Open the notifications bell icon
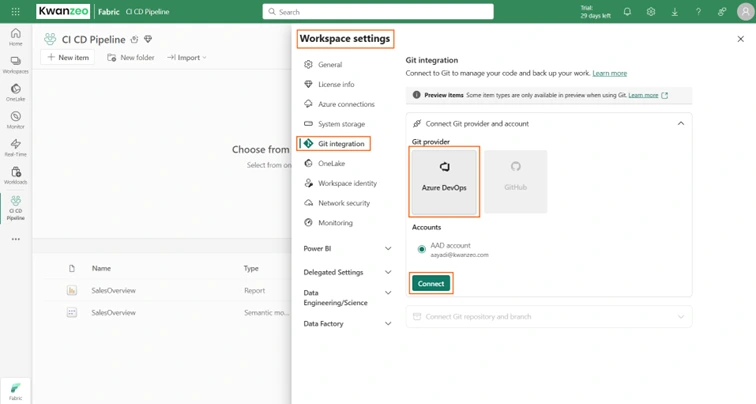Viewport: 756px width, 404px height. pos(627,12)
